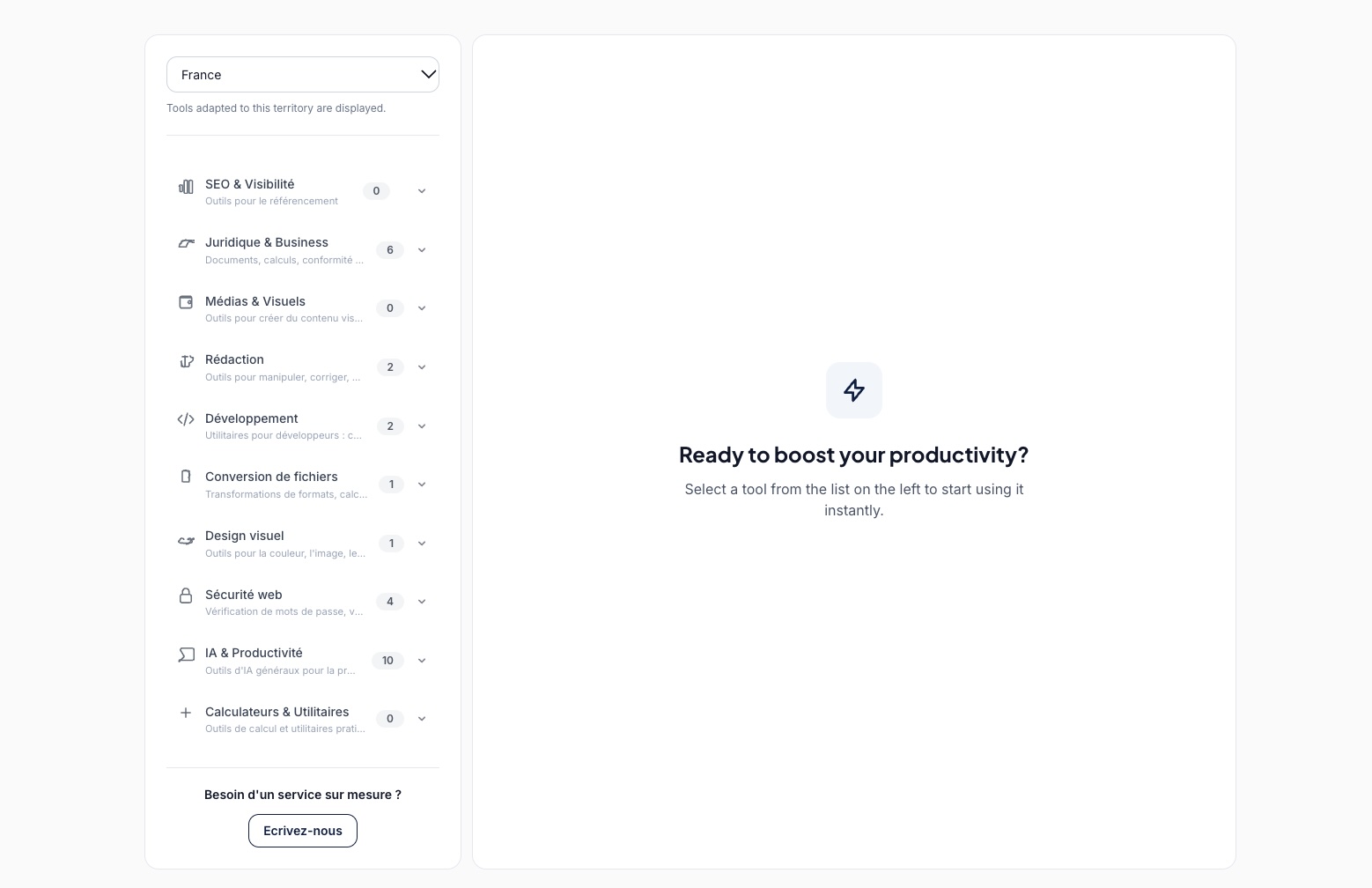Expand the Design visuel chevron

(x=422, y=544)
